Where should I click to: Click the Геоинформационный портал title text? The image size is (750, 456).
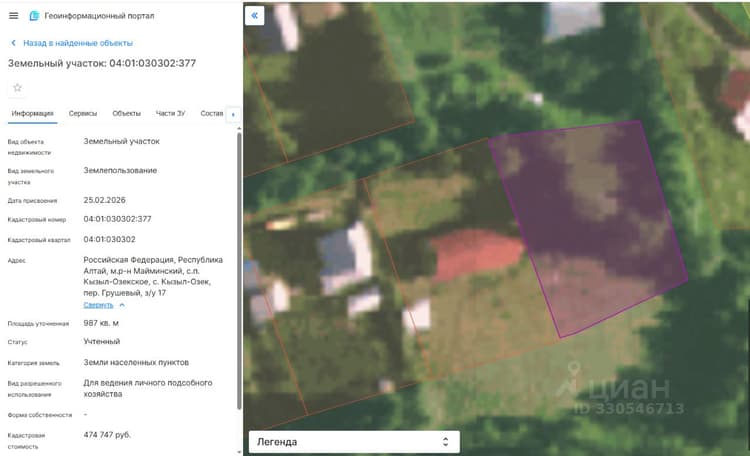click(x=99, y=16)
